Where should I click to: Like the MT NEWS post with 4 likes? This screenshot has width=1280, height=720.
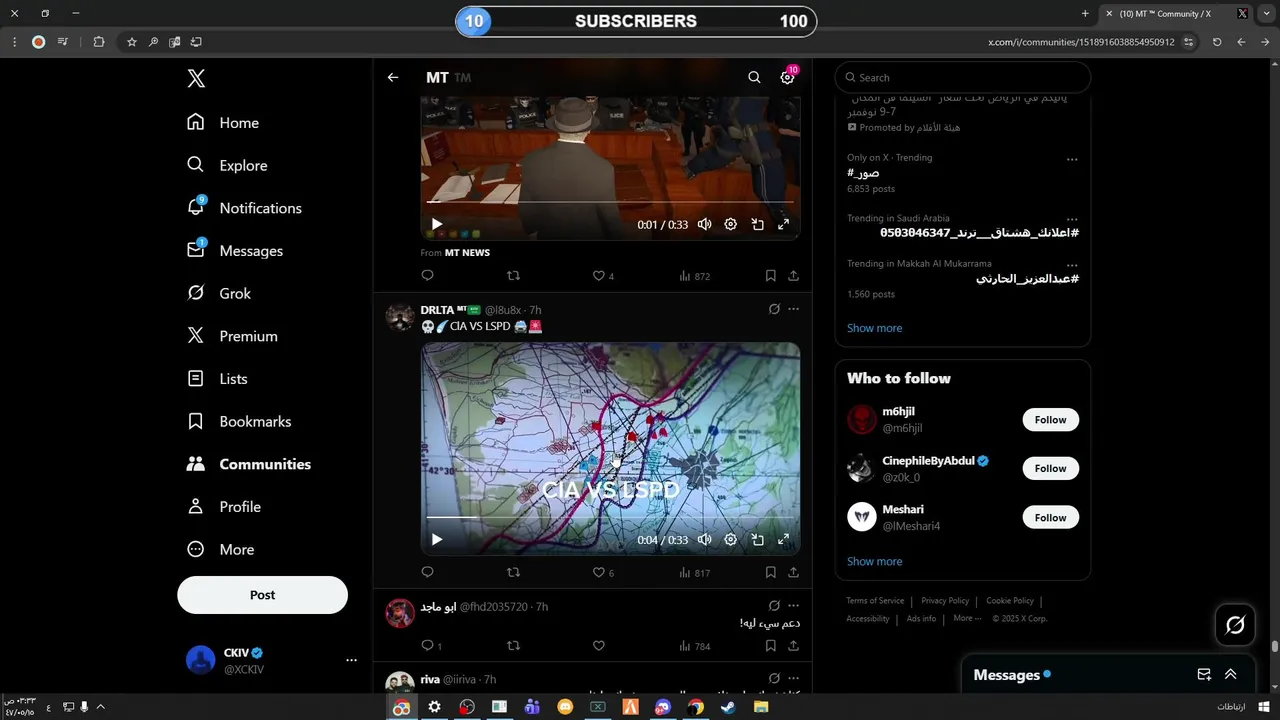(604, 276)
